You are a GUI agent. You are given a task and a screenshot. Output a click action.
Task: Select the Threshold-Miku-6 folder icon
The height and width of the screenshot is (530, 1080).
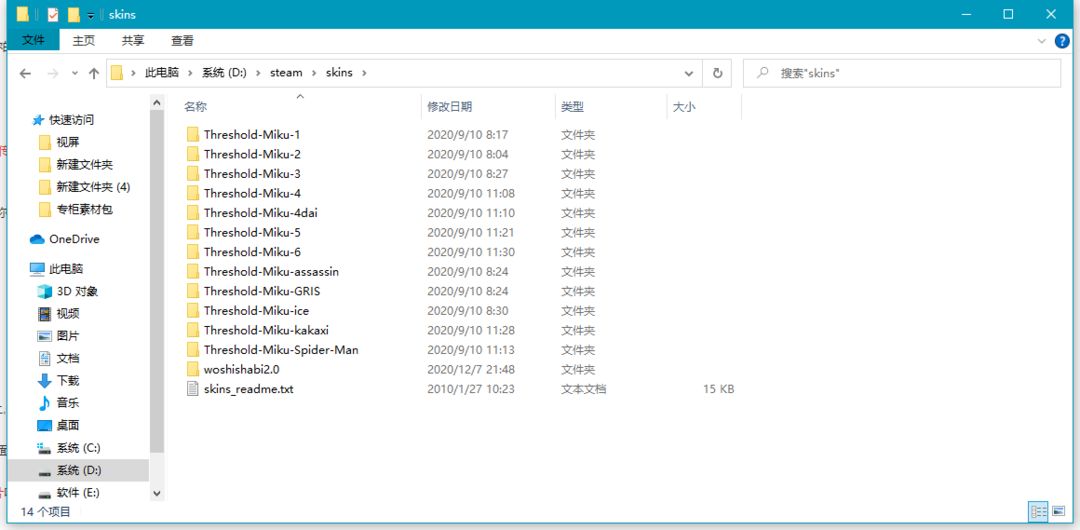point(193,252)
